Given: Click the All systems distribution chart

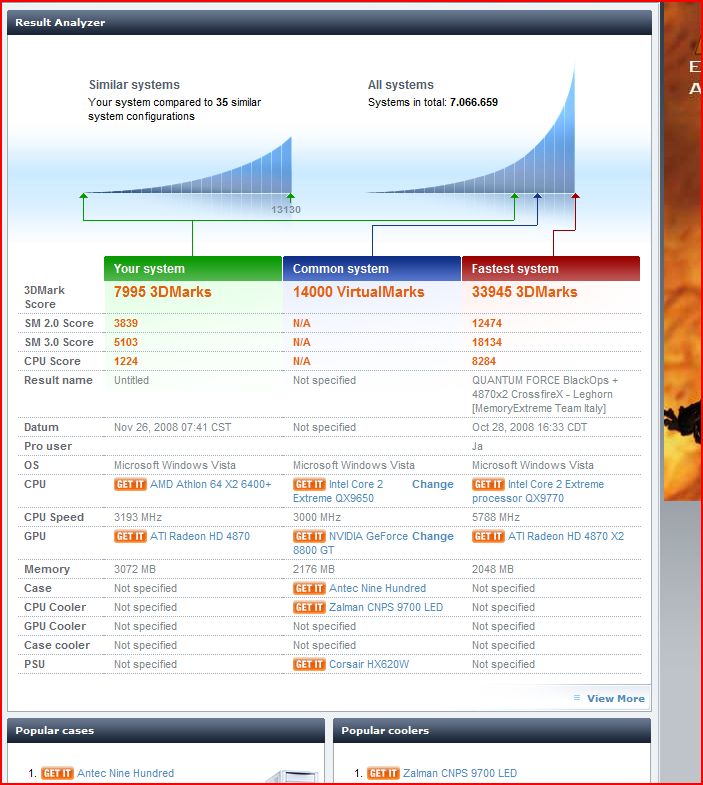Looking at the screenshot, I should point(471,130).
